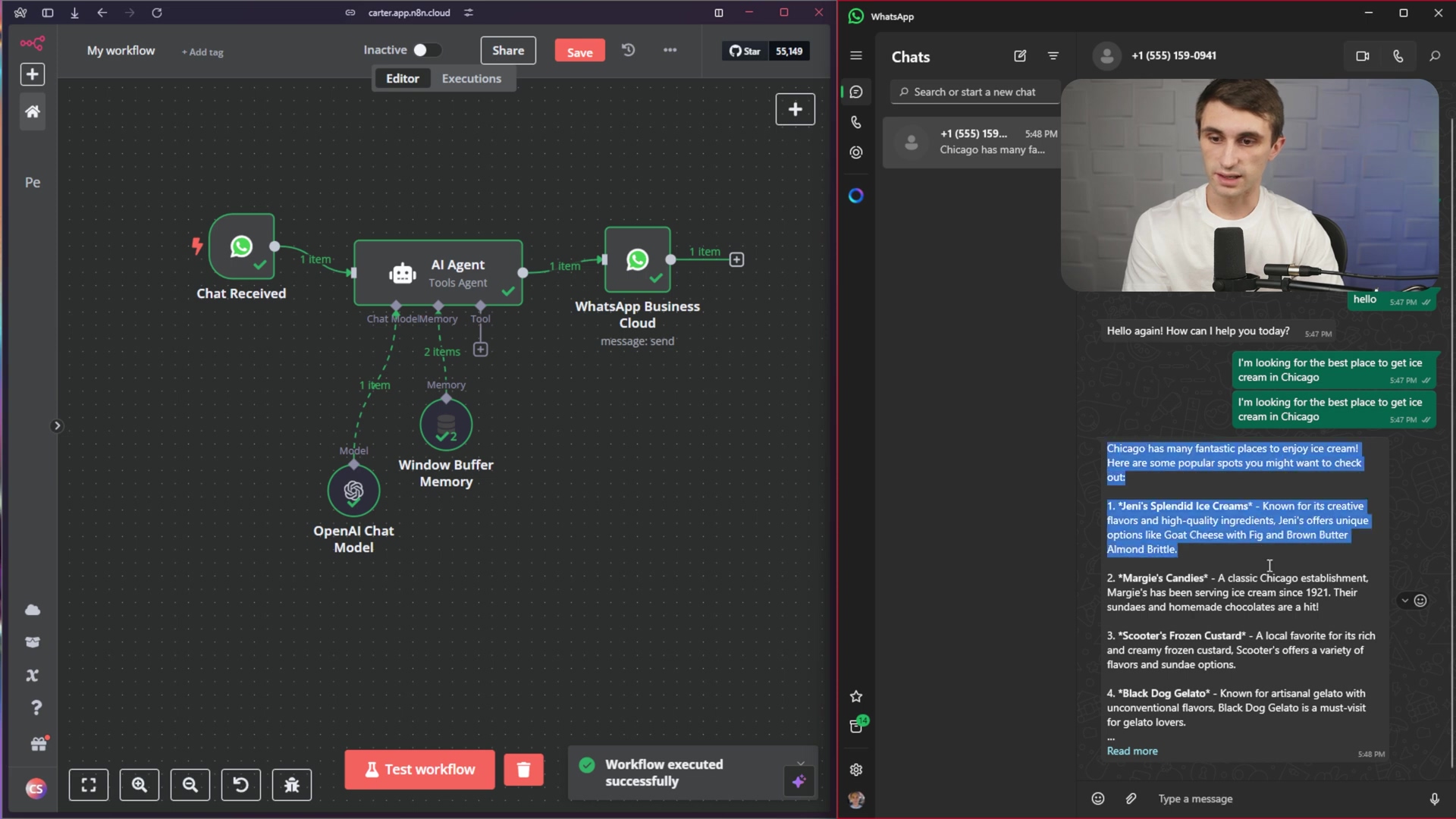Open chat with +1 (555) 159 in list
This screenshot has width=1456, height=819.
pyautogui.click(x=972, y=142)
